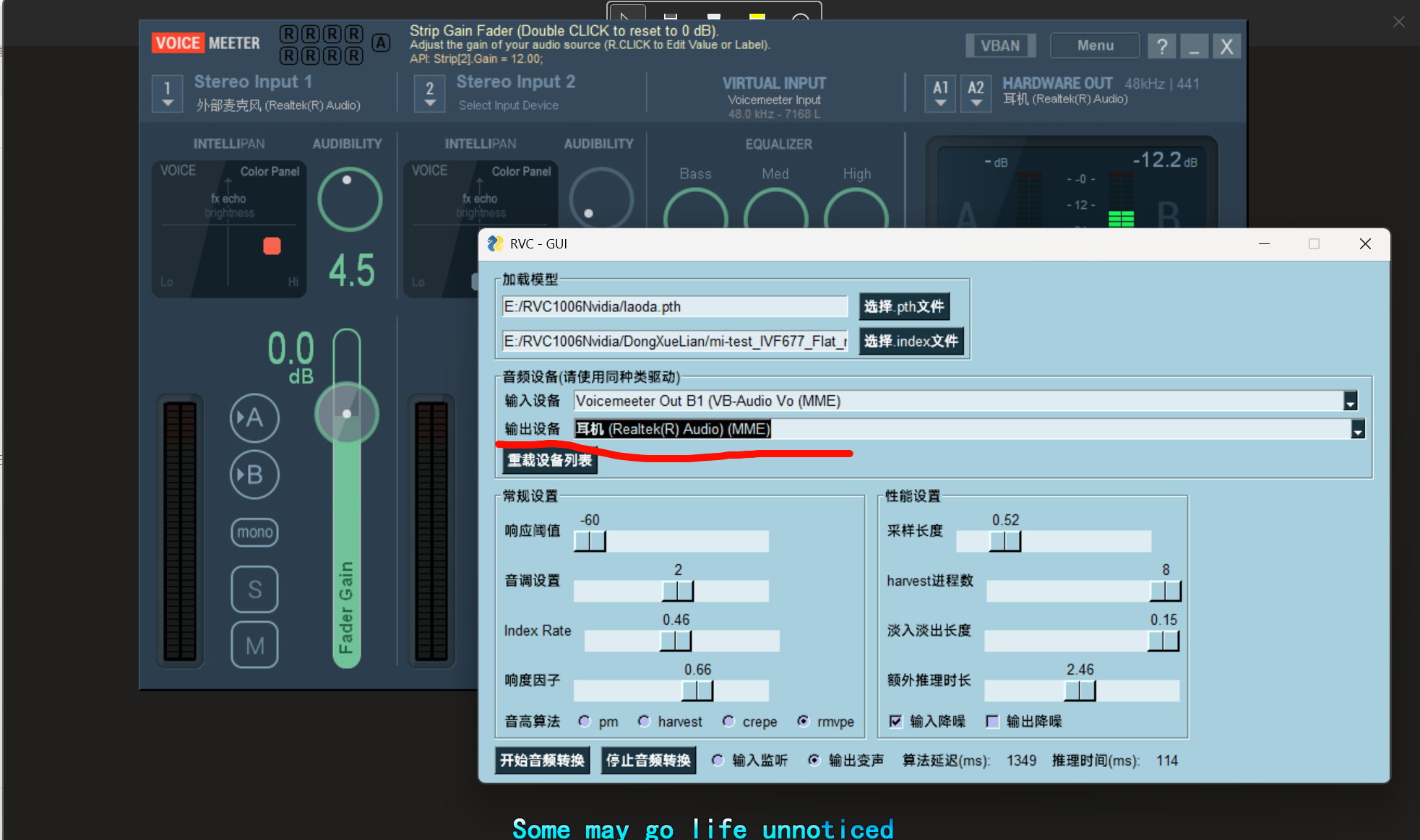Select the 输入监听 radio button
The height and width of the screenshot is (840, 1420).
717,760
